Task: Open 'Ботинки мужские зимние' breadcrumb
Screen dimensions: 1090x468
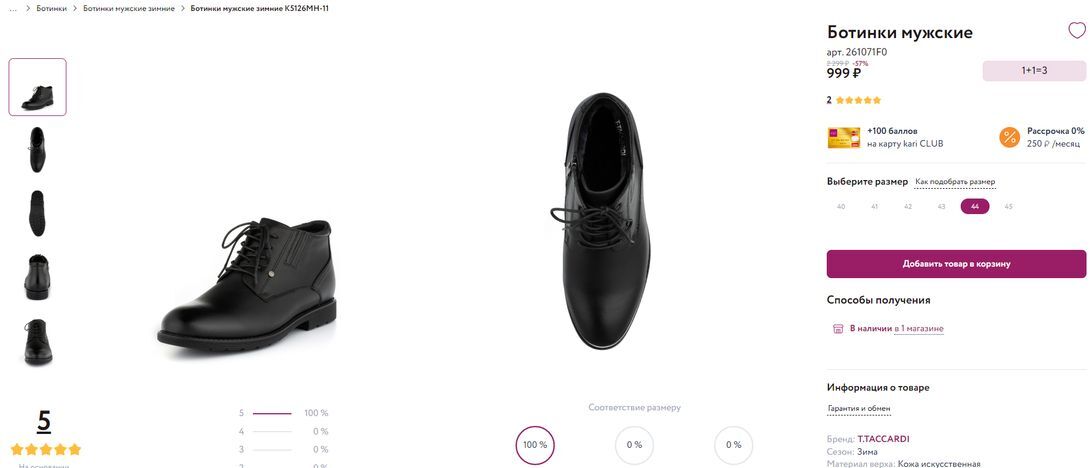Action: click(x=128, y=8)
